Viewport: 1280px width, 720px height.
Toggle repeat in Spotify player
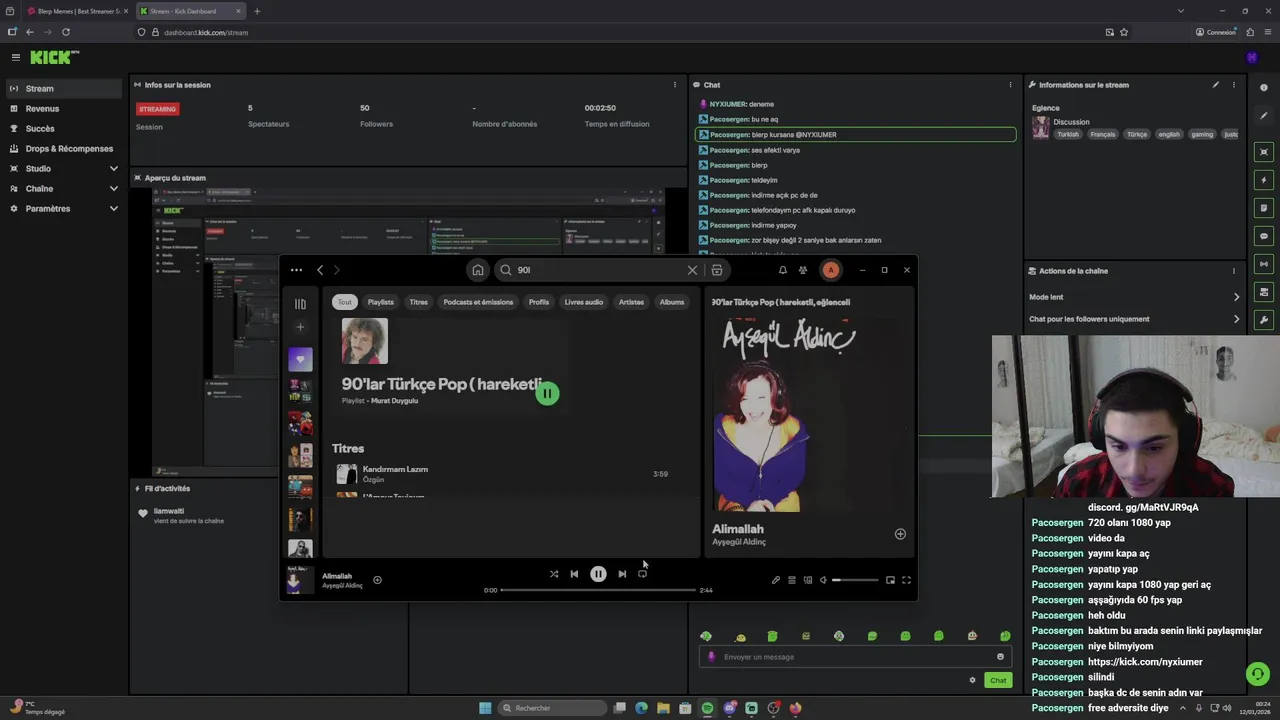click(x=642, y=574)
